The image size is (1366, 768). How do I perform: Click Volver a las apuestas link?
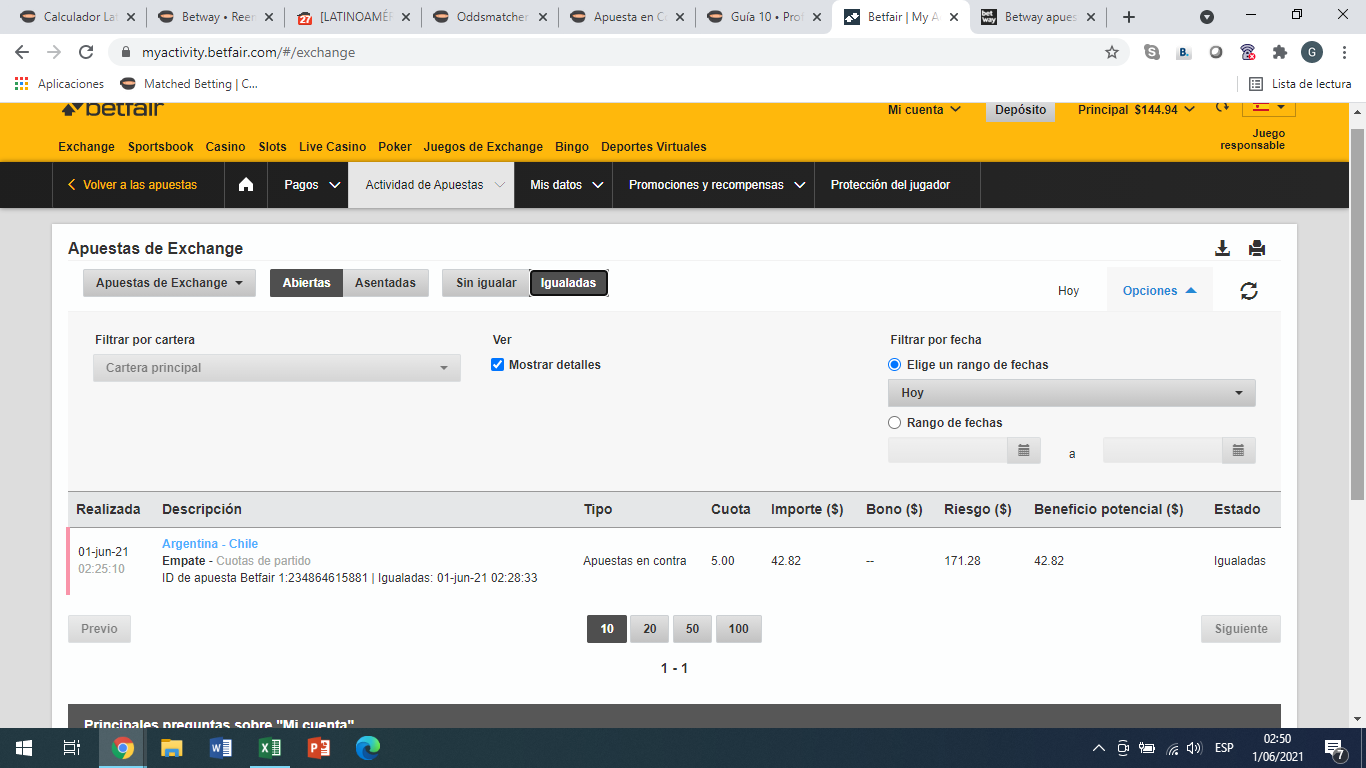coord(132,185)
